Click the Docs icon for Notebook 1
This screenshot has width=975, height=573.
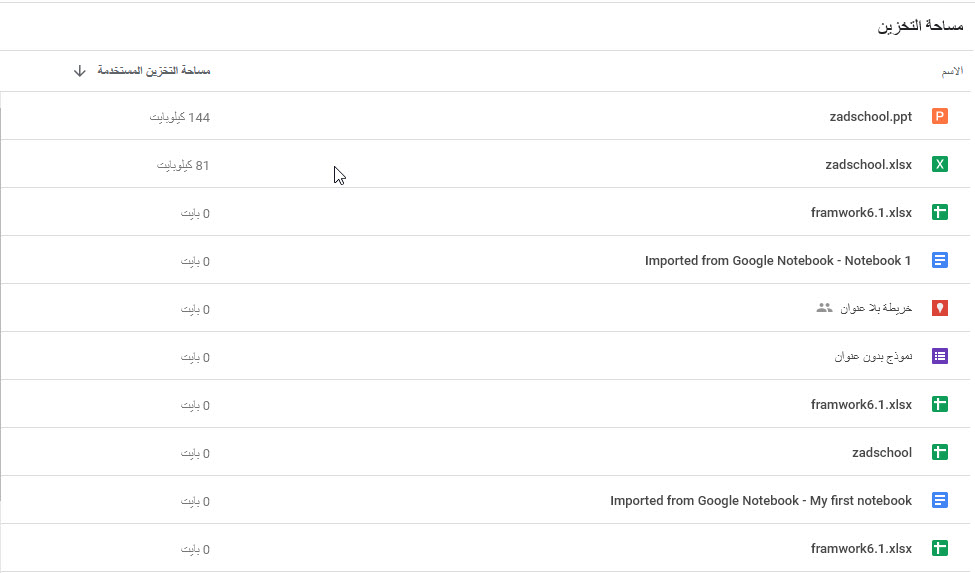pos(940,260)
